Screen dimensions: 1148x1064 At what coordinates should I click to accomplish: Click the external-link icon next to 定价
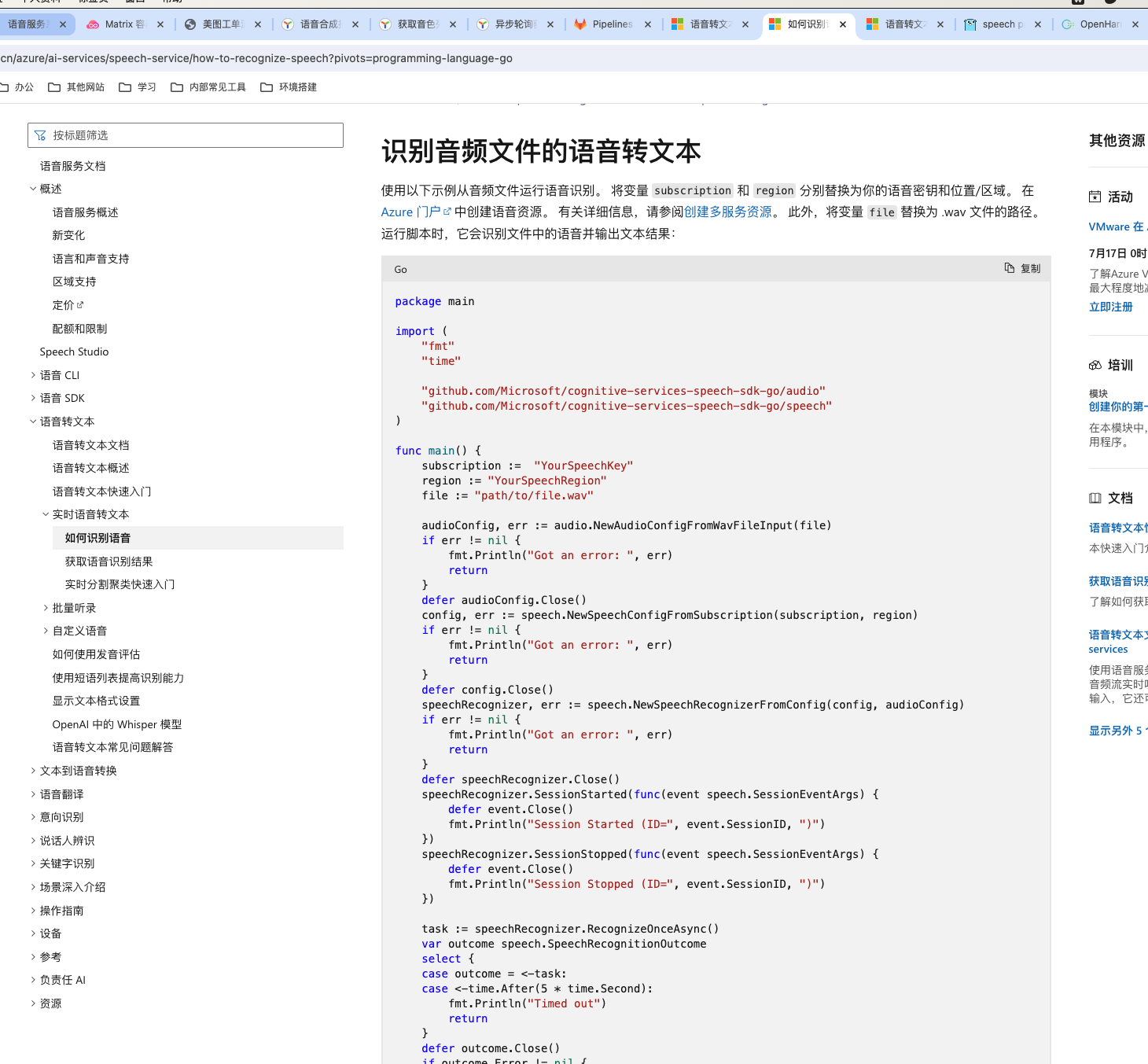pyautogui.click(x=80, y=304)
